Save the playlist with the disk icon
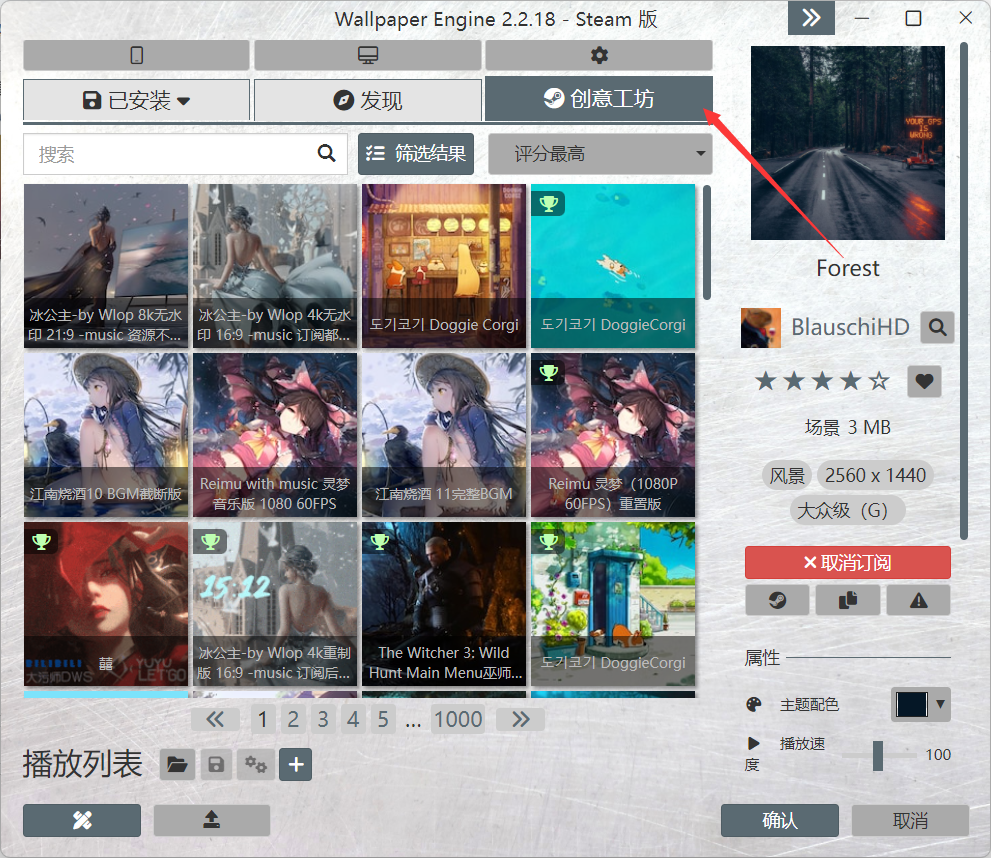 pos(216,764)
